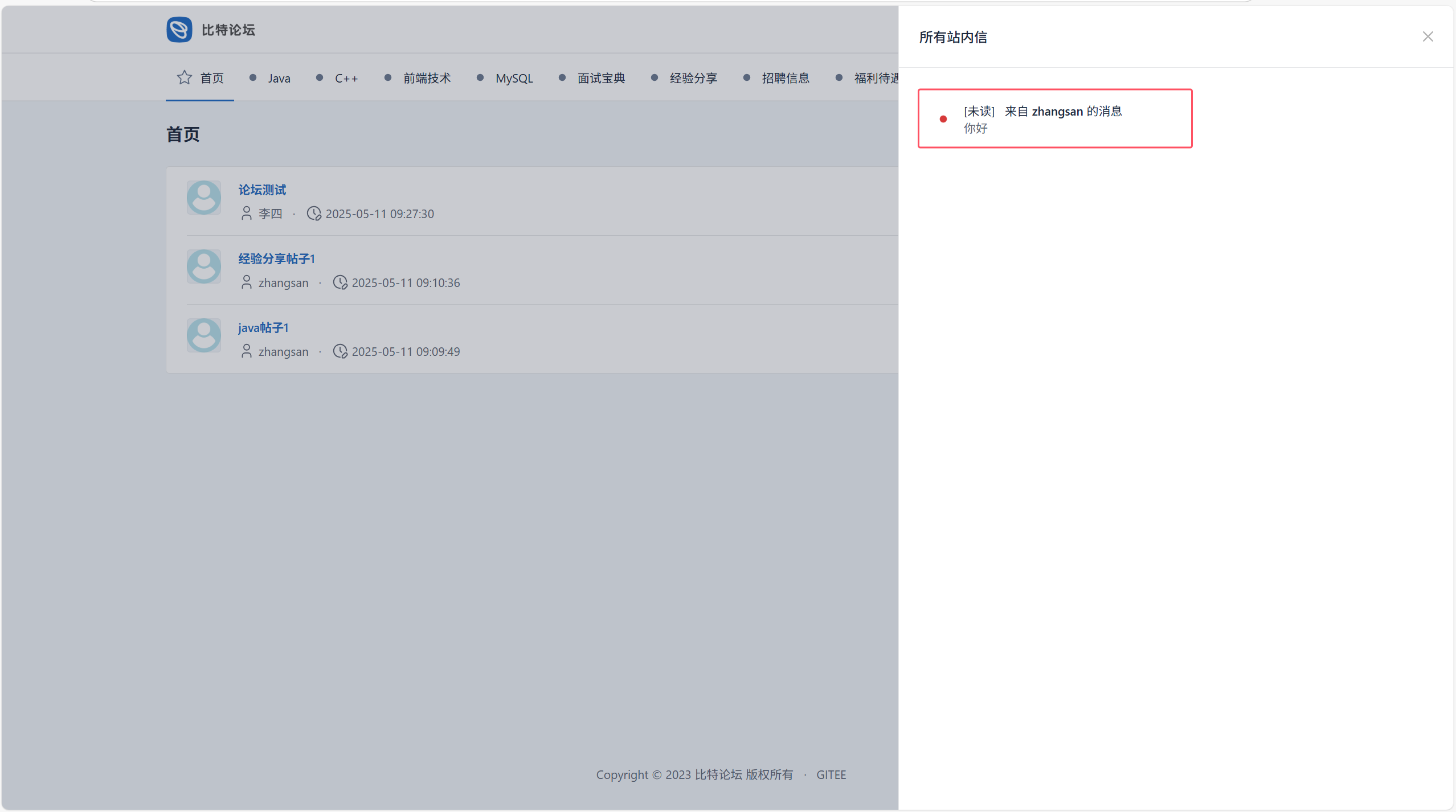Close the 所有站内信 panel
The width and height of the screenshot is (1456, 812).
(x=1428, y=37)
